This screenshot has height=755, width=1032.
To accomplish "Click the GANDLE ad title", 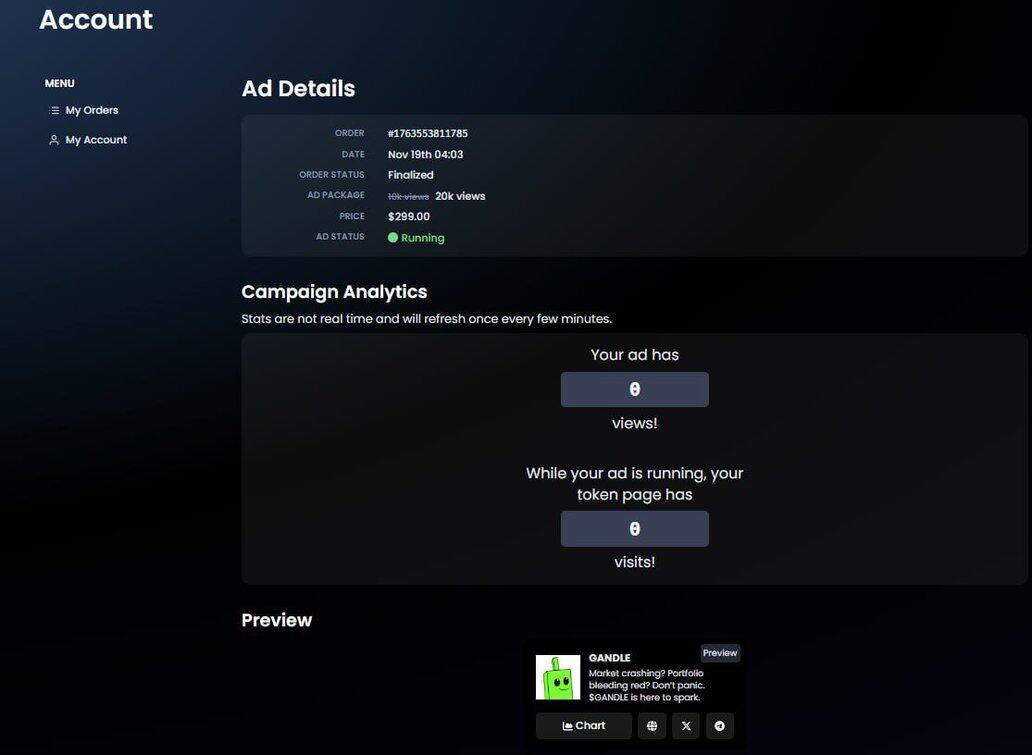I will (x=610, y=658).
